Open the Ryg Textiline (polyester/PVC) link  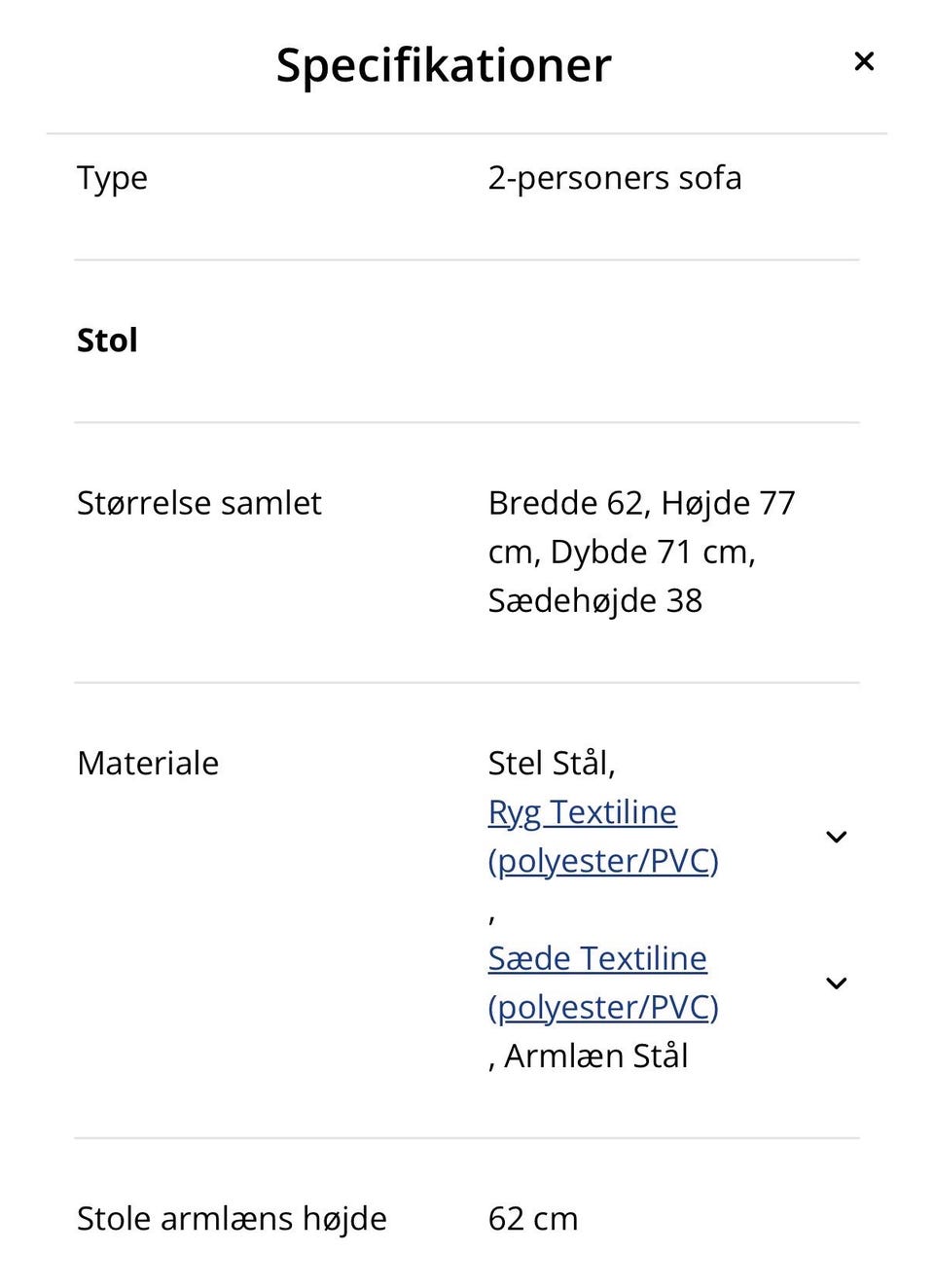(x=582, y=810)
